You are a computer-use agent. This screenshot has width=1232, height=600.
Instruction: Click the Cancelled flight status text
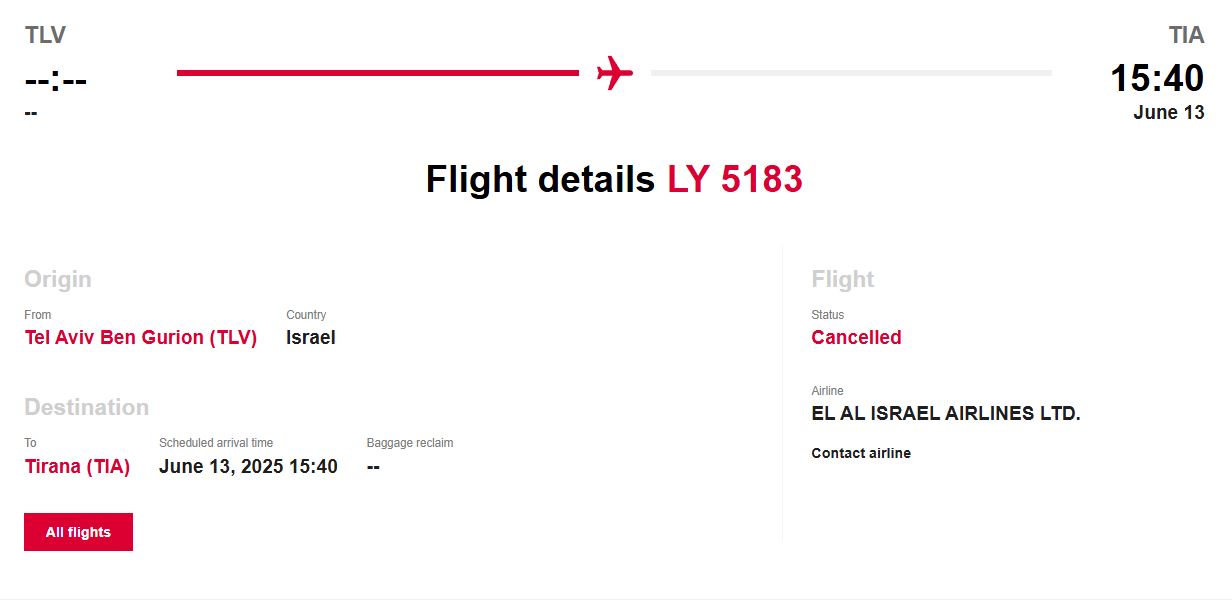click(x=856, y=338)
